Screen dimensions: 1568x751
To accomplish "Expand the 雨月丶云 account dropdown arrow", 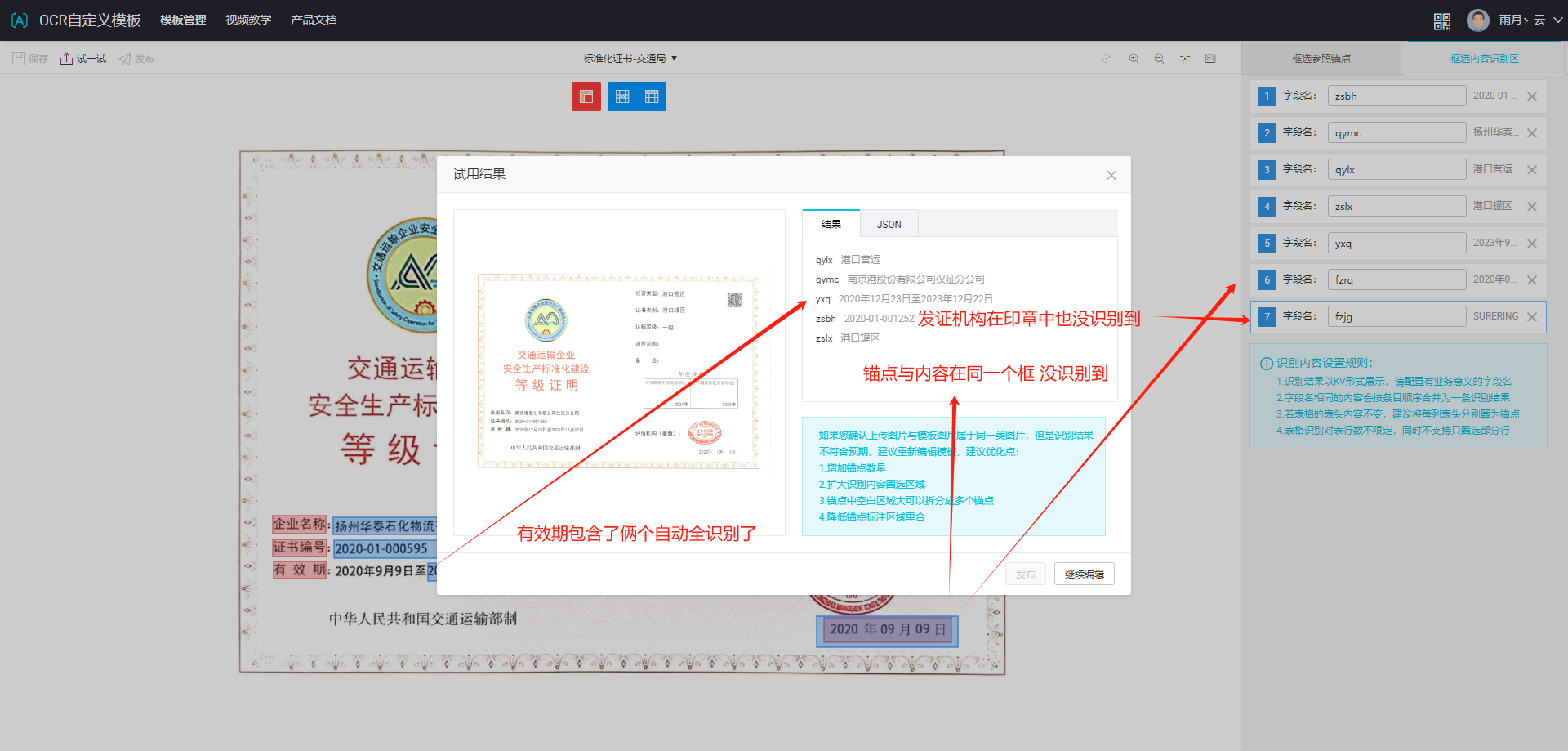I will tap(1557, 20).
